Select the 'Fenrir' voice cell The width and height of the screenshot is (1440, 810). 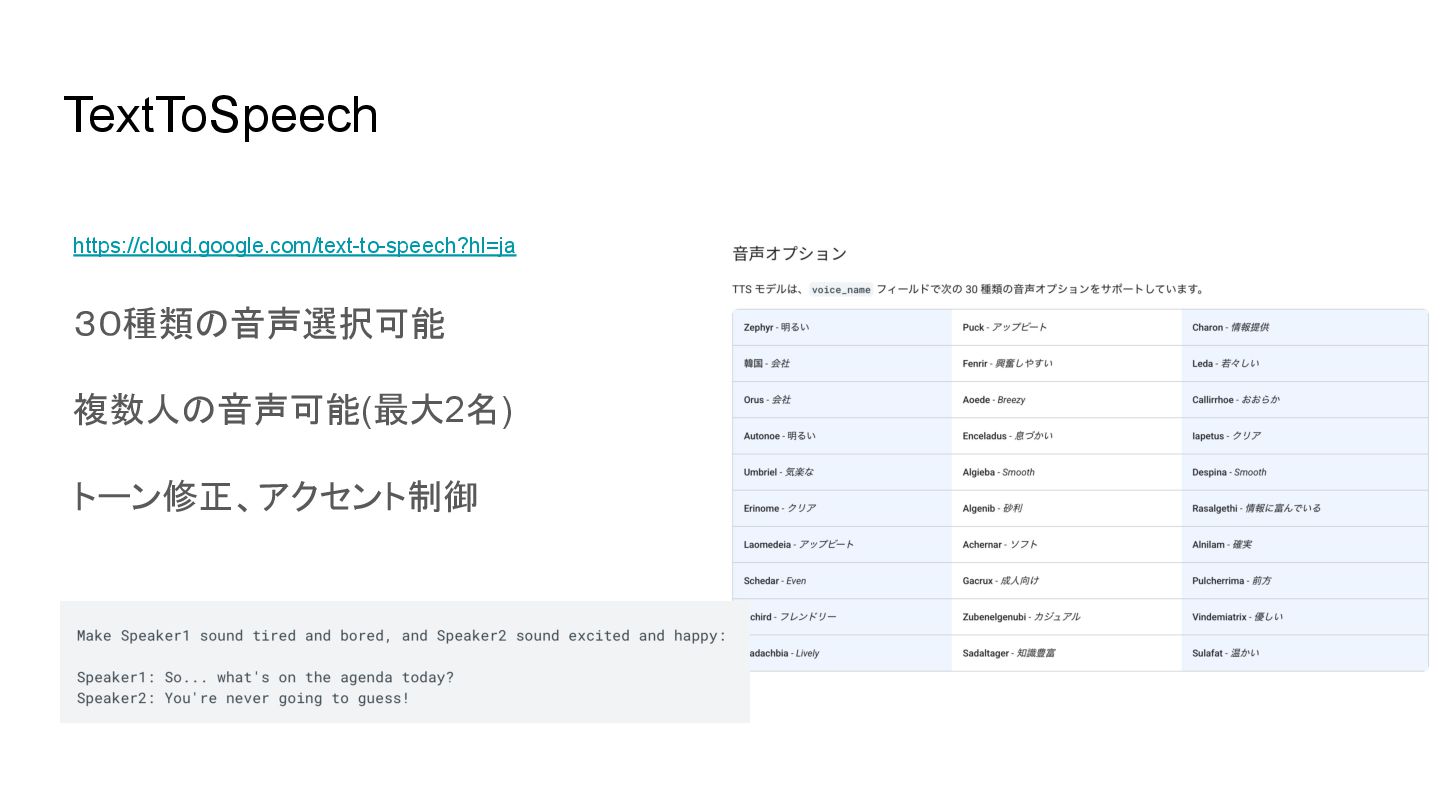tap(1066, 363)
